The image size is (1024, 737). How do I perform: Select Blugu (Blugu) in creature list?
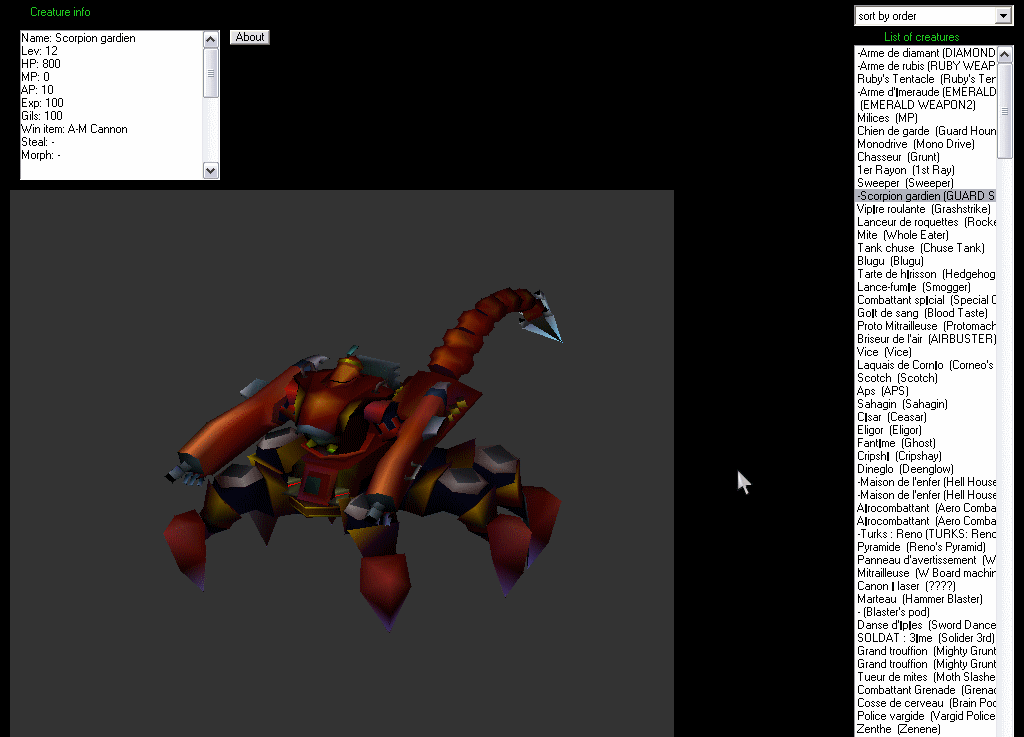coord(926,261)
